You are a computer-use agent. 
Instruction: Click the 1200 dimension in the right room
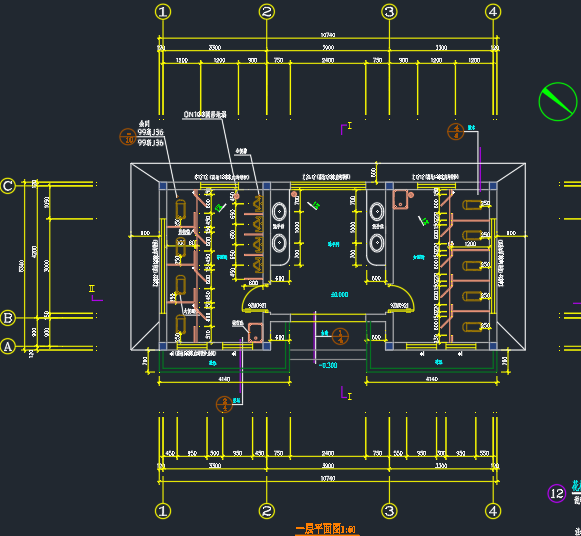(470, 244)
